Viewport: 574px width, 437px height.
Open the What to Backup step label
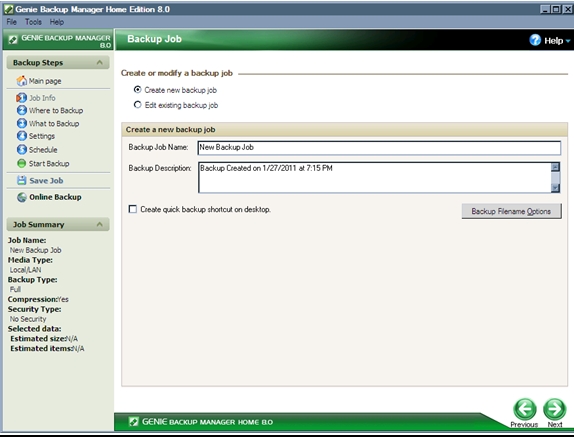[54, 124]
